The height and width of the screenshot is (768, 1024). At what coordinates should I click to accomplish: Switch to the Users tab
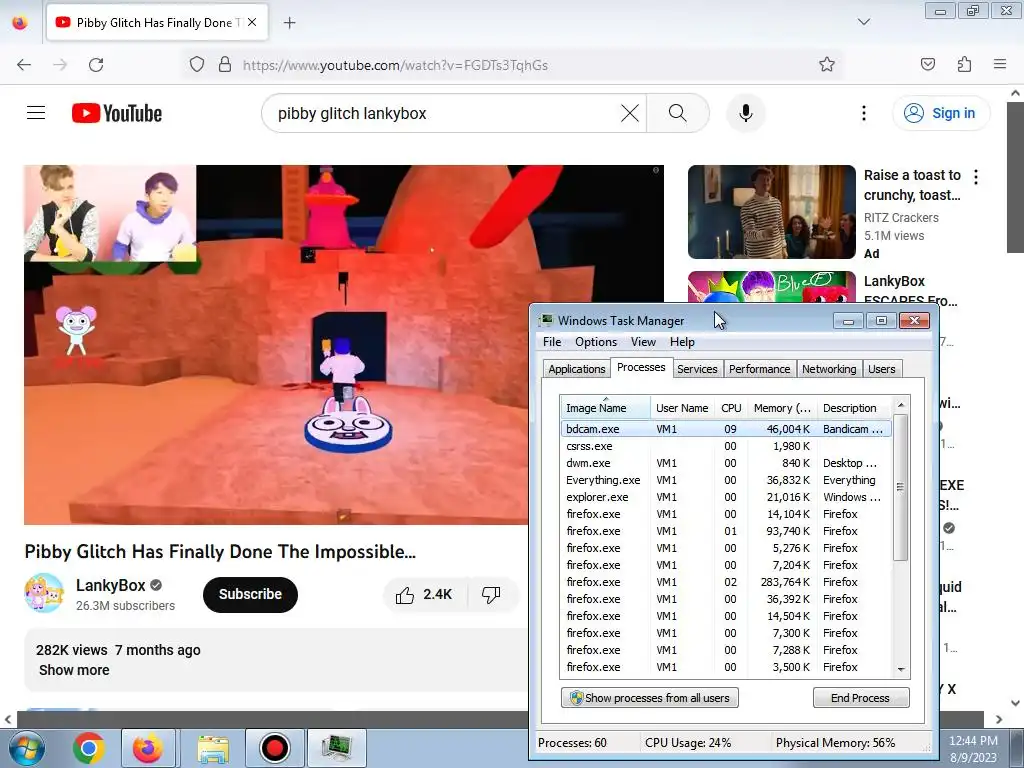click(882, 369)
